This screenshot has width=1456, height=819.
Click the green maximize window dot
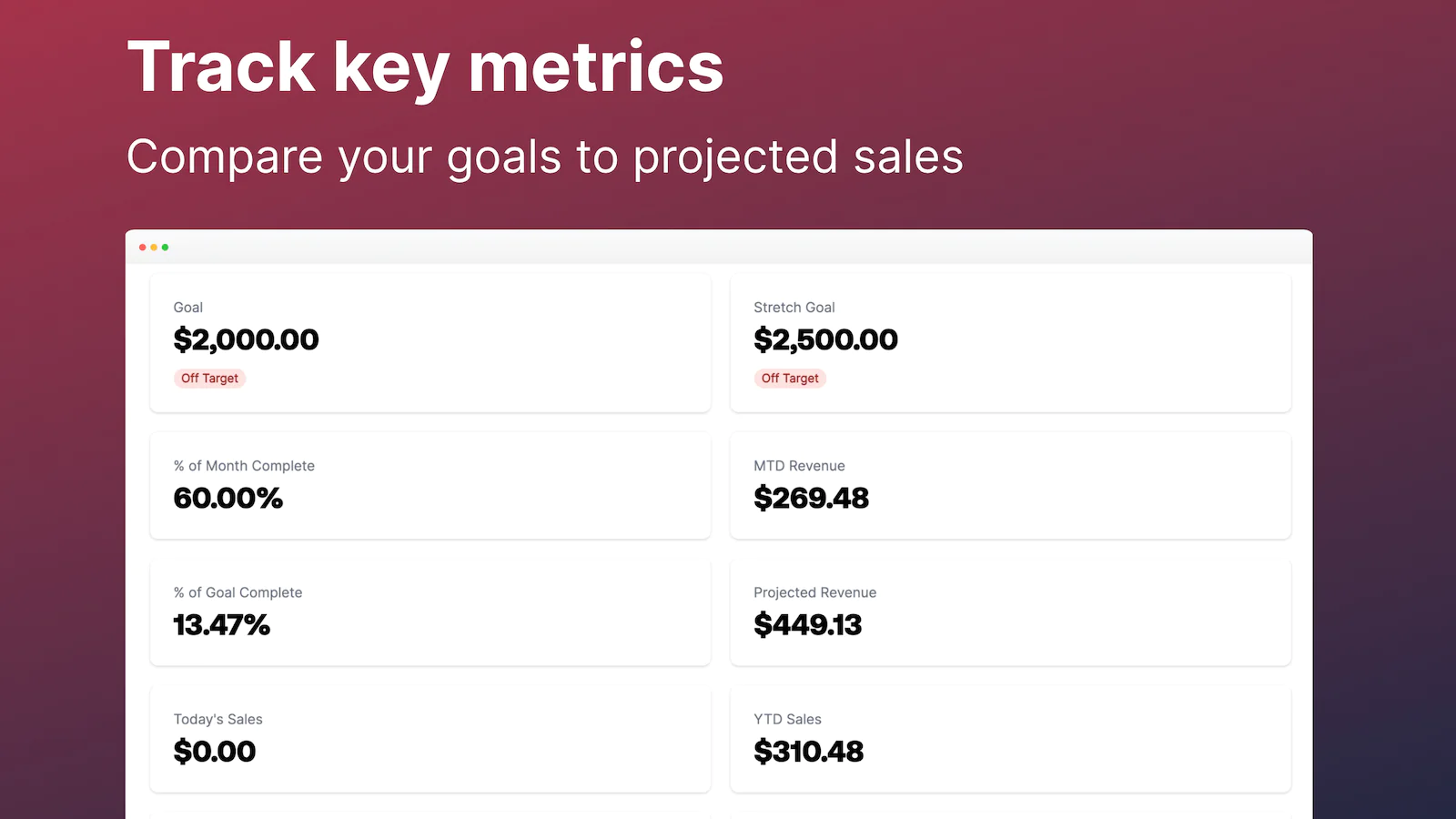165,248
